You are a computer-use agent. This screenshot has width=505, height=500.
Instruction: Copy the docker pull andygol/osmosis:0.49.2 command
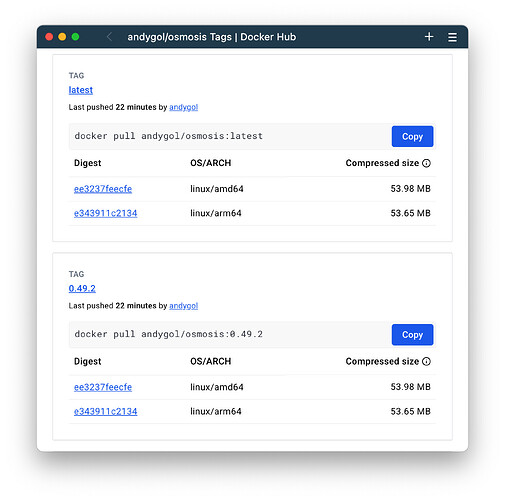[412, 335]
